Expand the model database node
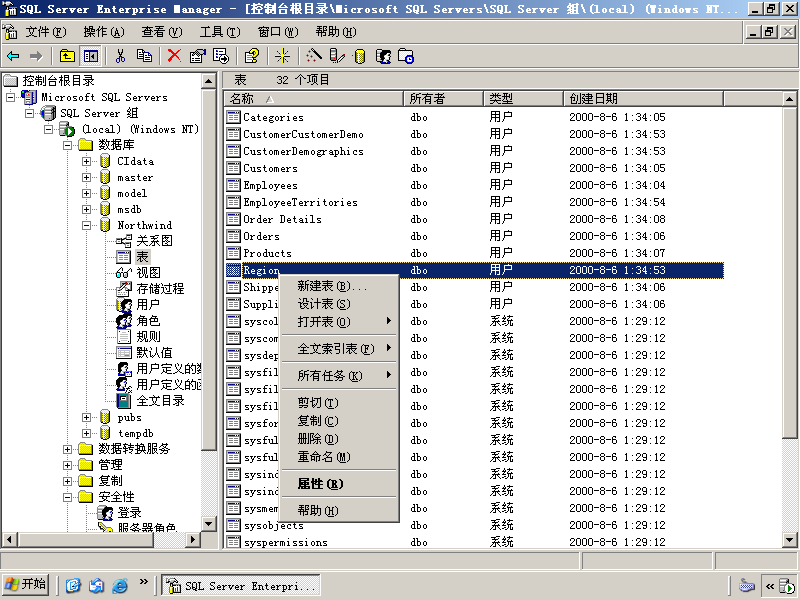Screen dimensions: 800x600 point(86,193)
